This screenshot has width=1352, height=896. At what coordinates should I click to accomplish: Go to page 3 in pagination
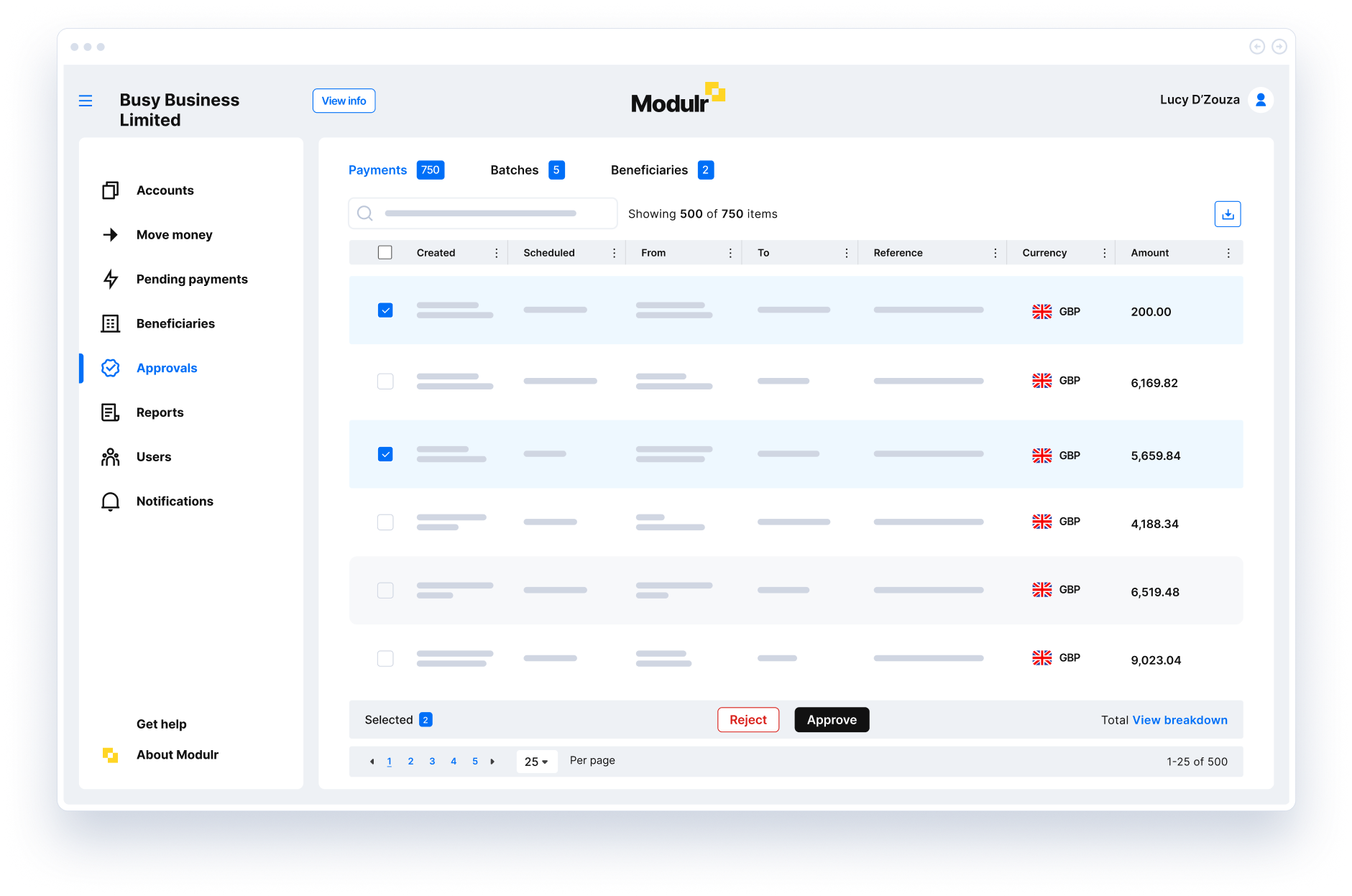pyautogui.click(x=432, y=762)
